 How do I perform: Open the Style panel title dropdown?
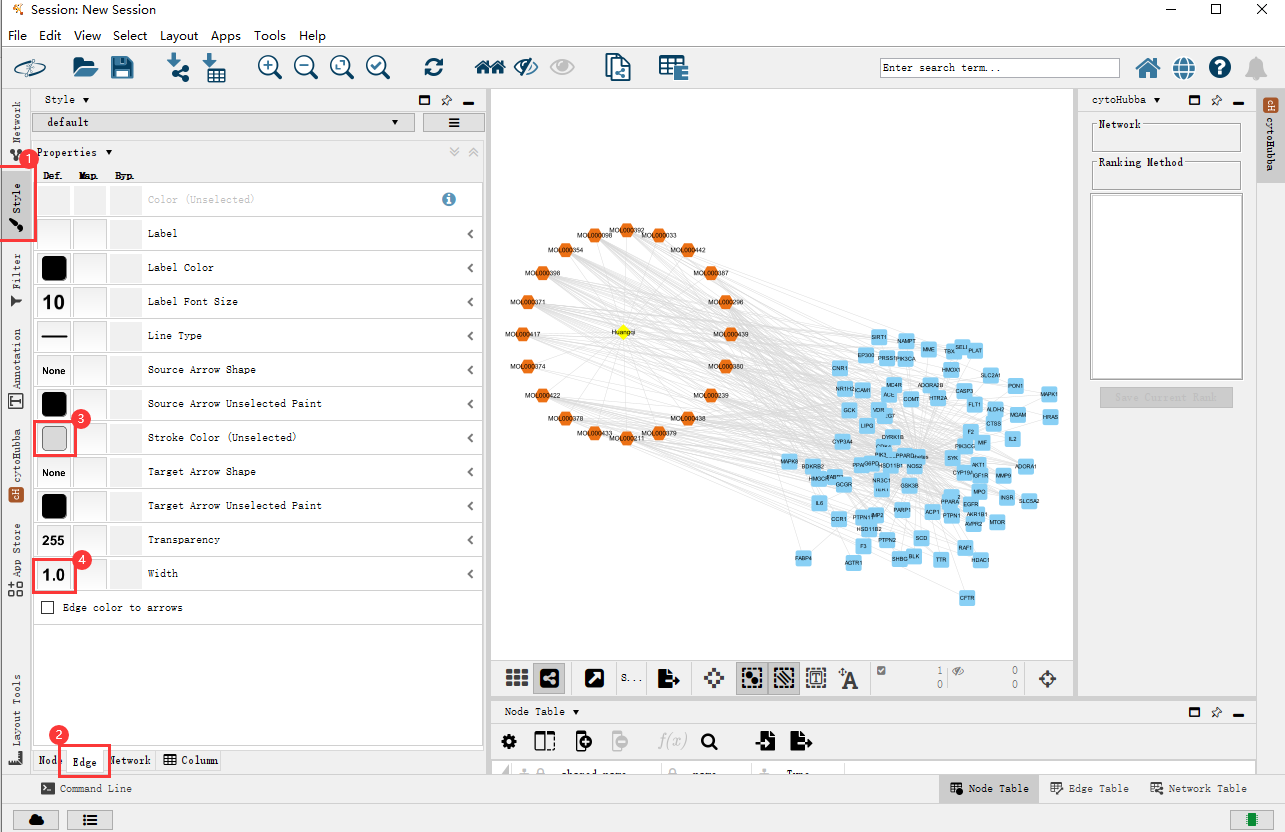click(86, 100)
